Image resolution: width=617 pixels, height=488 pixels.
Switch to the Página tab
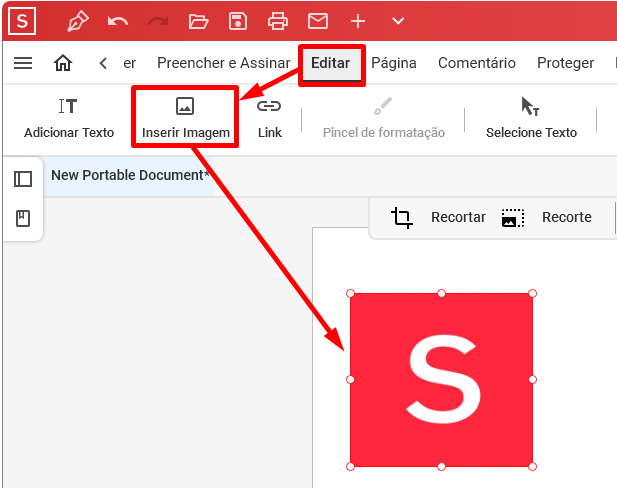click(394, 63)
